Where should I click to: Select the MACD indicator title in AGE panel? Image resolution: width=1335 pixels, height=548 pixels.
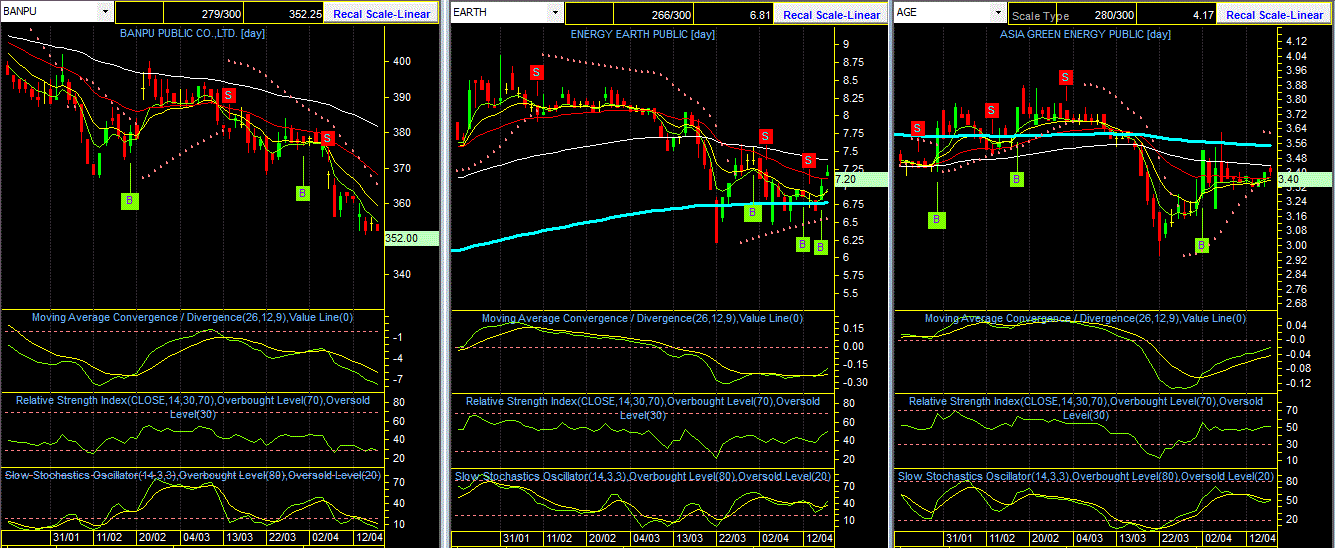(x=1085, y=318)
